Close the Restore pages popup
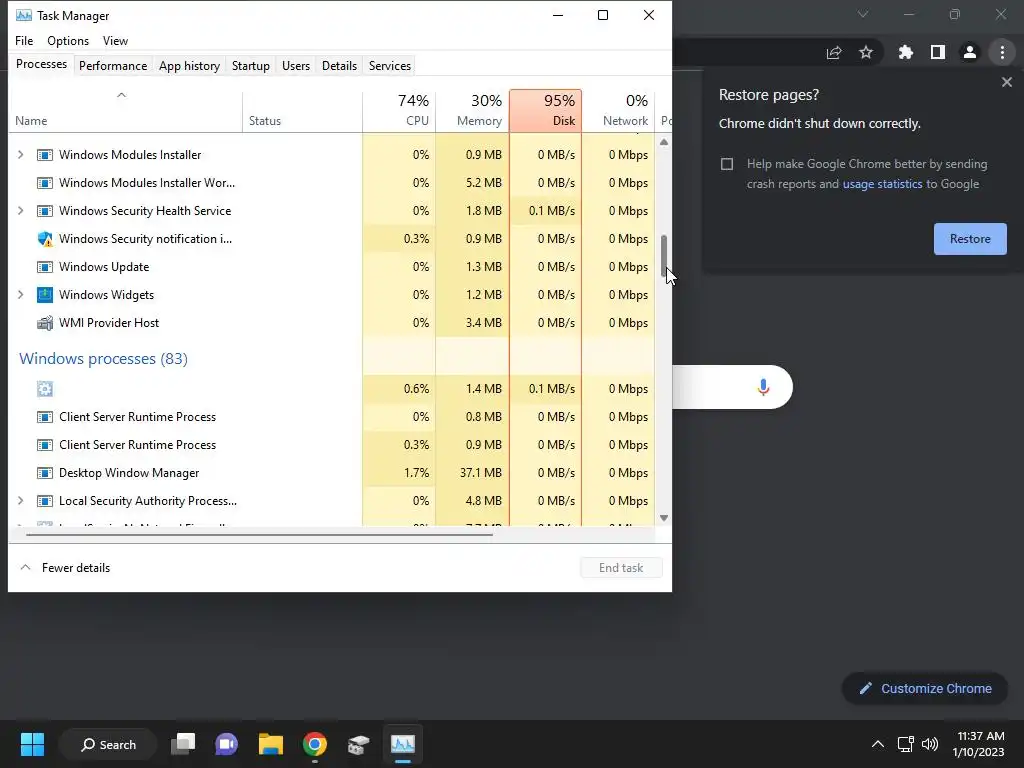Screen dimensions: 1024x768 coord(1007,82)
